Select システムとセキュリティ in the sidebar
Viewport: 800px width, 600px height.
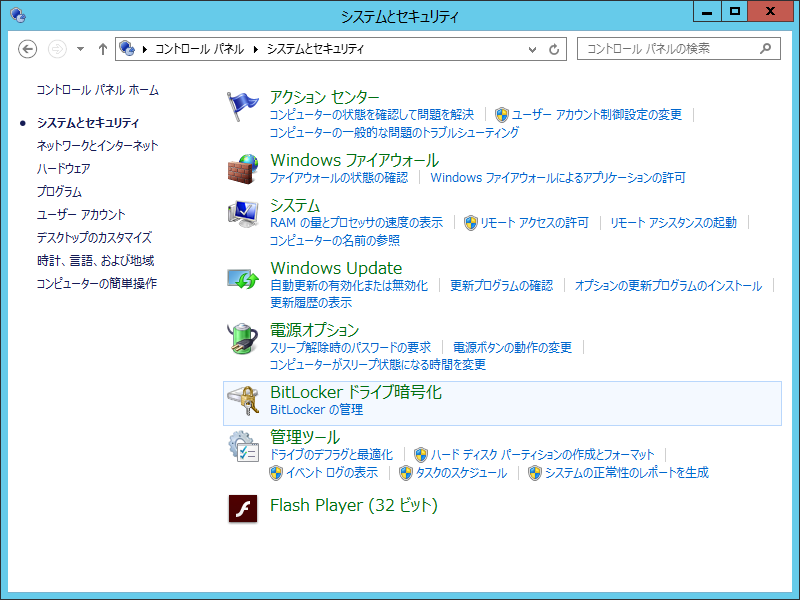[88, 123]
